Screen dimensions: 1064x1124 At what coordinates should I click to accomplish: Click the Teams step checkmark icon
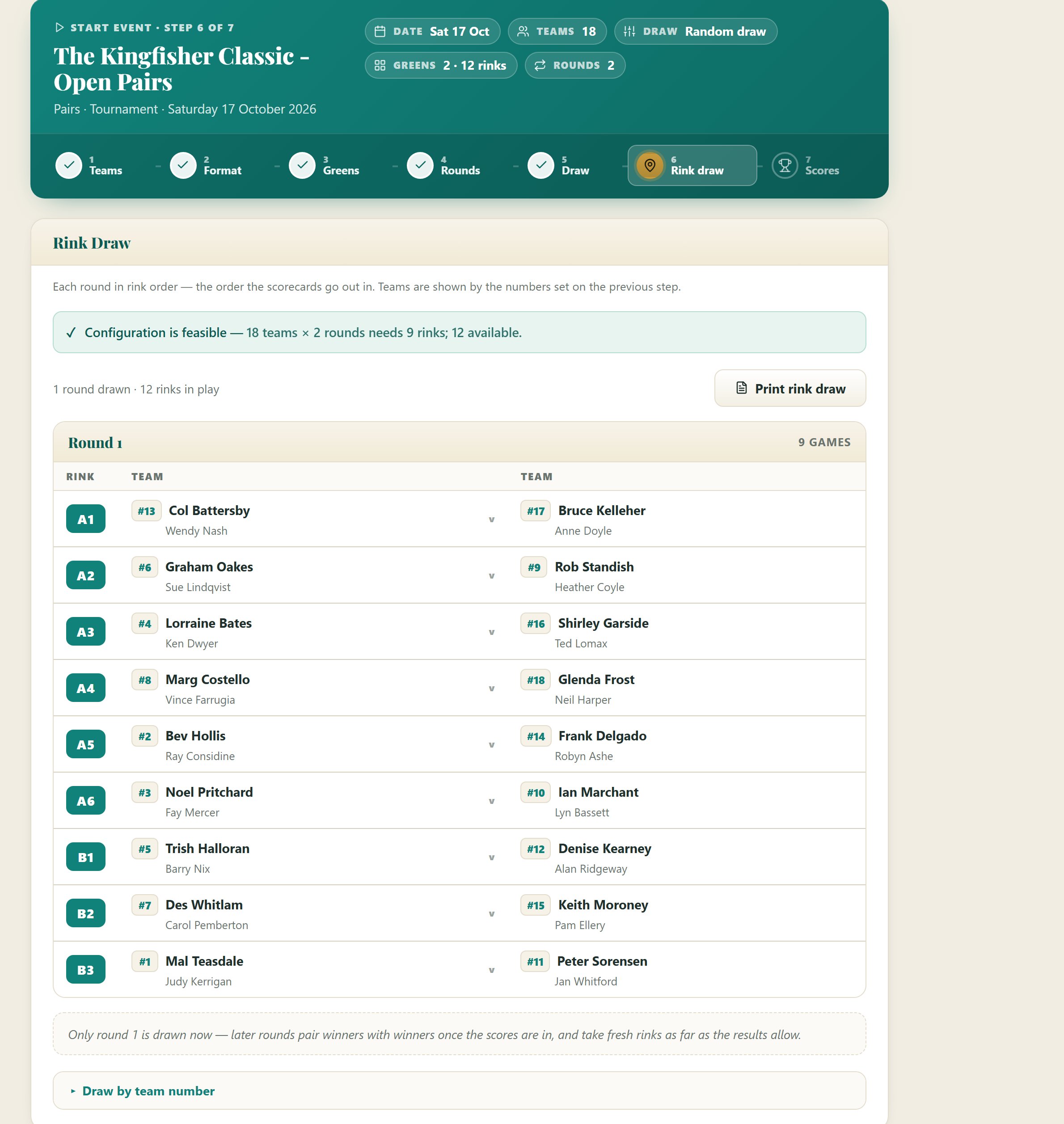(x=69, y=165)
